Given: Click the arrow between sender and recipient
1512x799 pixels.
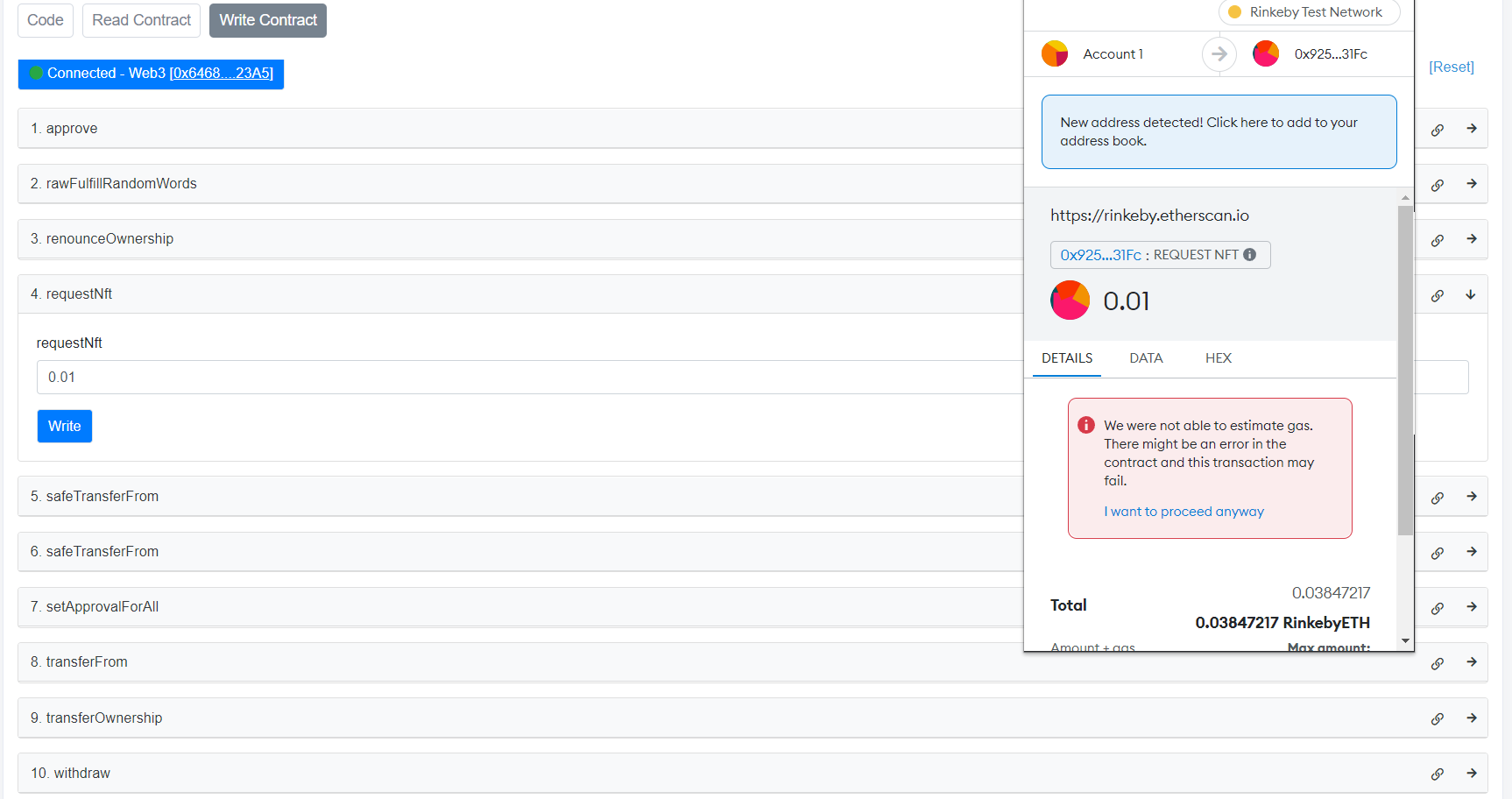Looking at the screenshot, I should click(x=1219, y=53).
